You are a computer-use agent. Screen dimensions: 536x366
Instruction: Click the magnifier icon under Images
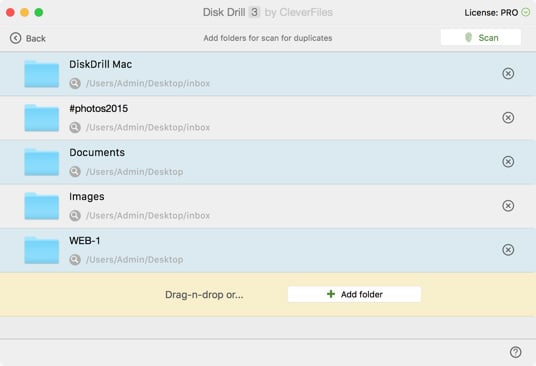(x=75, y=216)
